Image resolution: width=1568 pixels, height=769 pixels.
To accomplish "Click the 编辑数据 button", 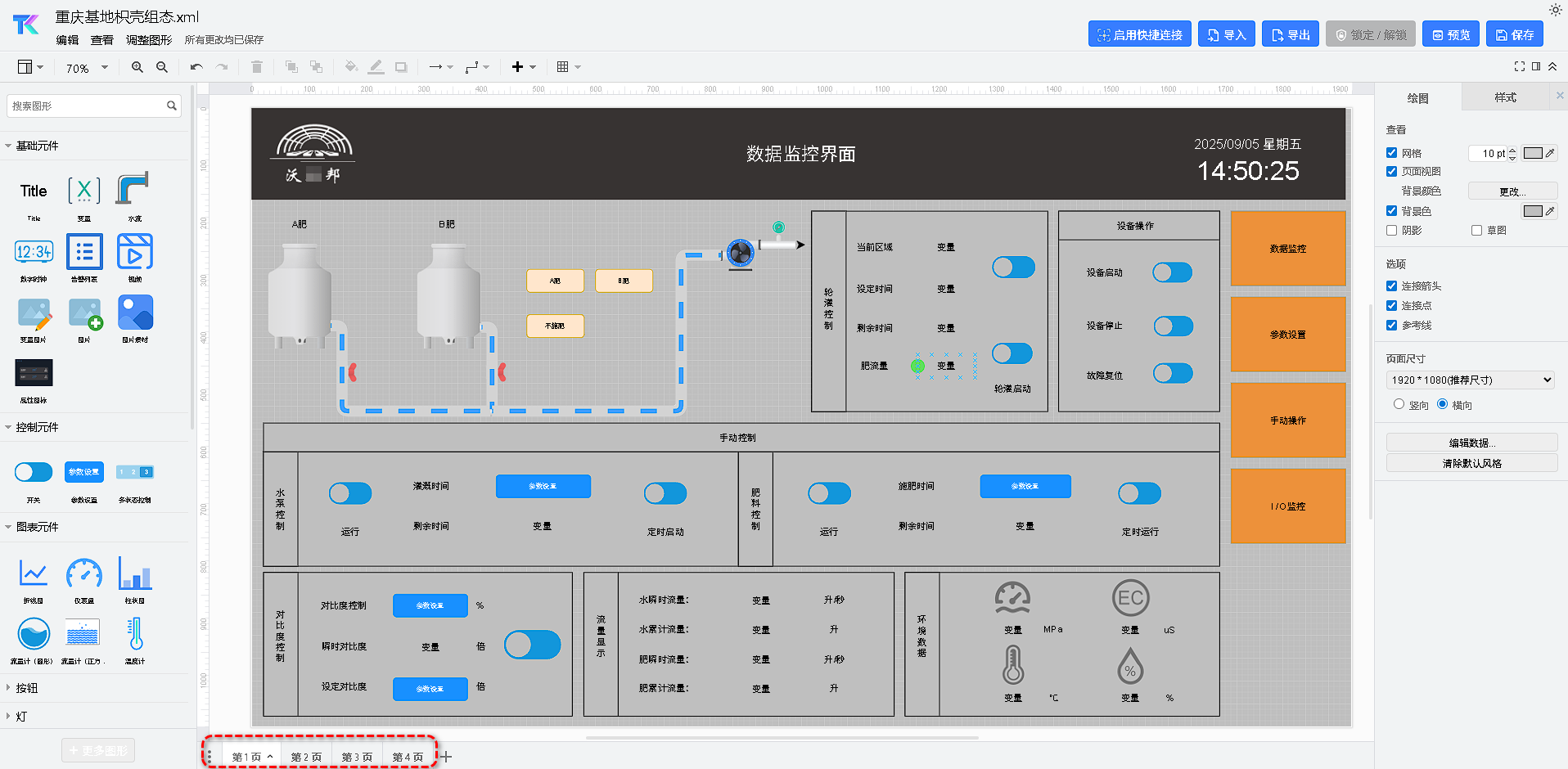I will (x=1471, y=443).
